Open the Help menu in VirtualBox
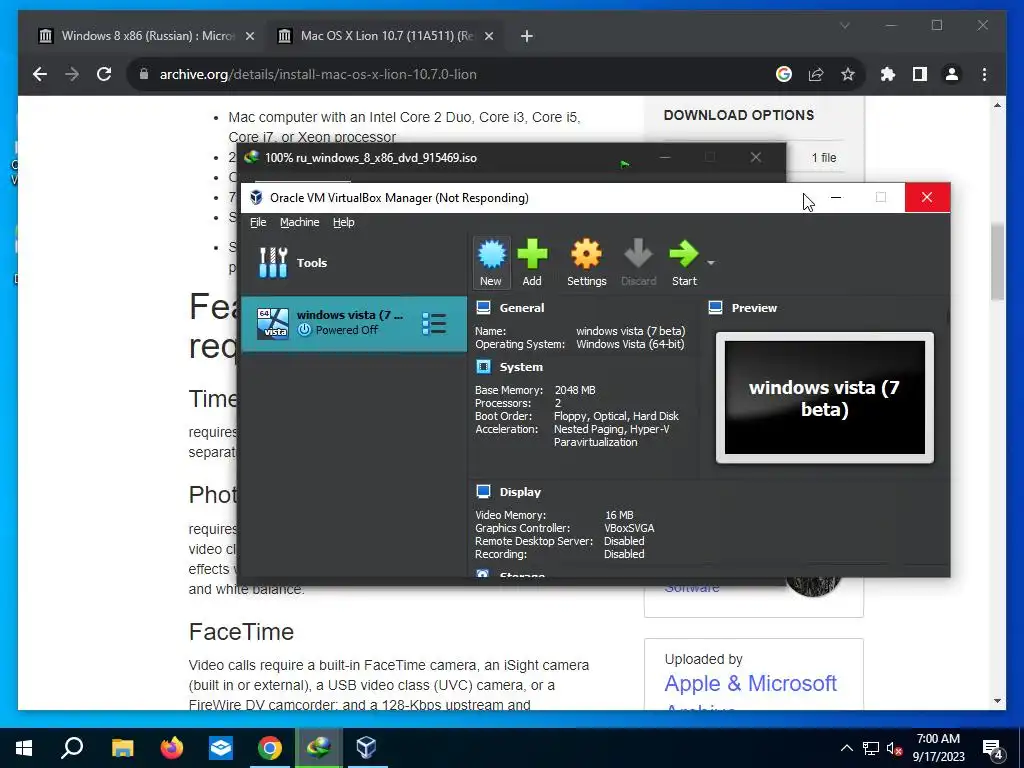1024x768 pixels. (344, 222)
